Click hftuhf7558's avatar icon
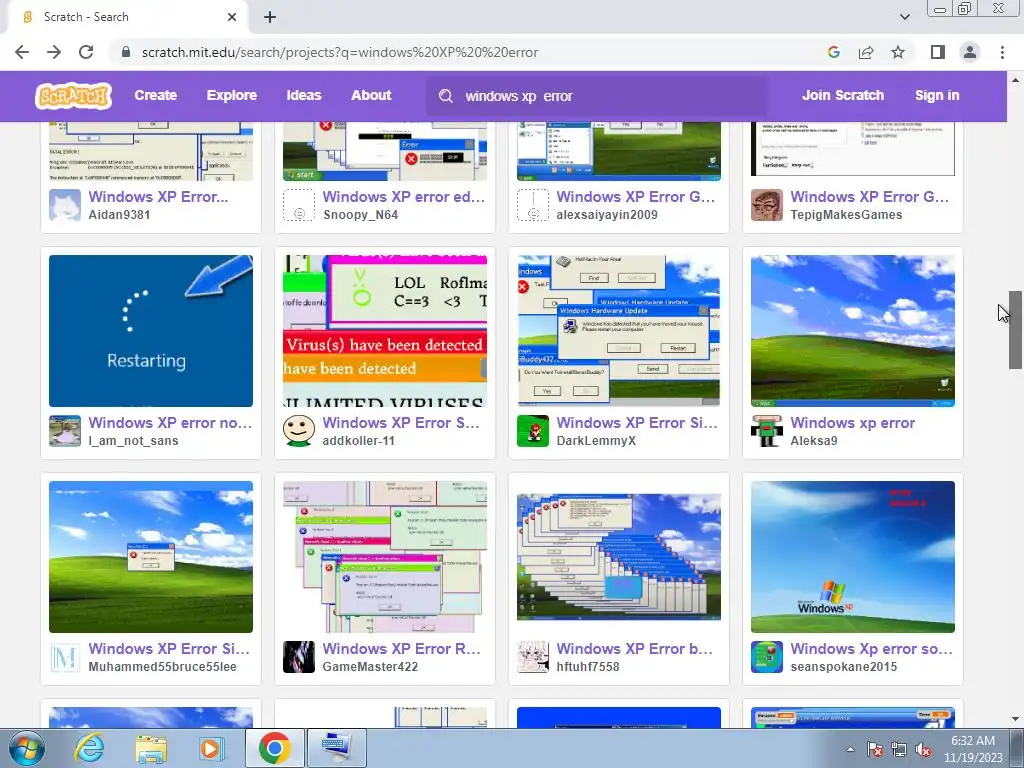The width and height of the screenshot is (1024, 768). coord(533,657)
